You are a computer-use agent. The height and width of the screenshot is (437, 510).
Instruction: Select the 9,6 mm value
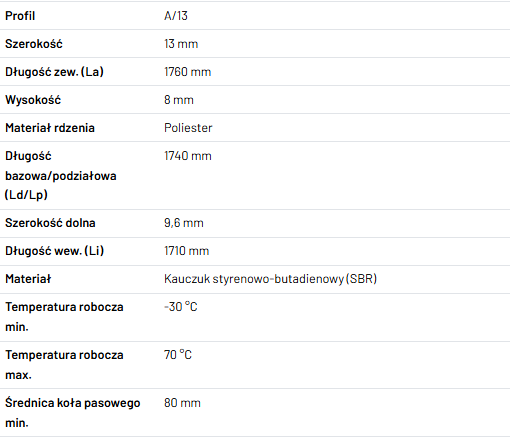point(184,223)
